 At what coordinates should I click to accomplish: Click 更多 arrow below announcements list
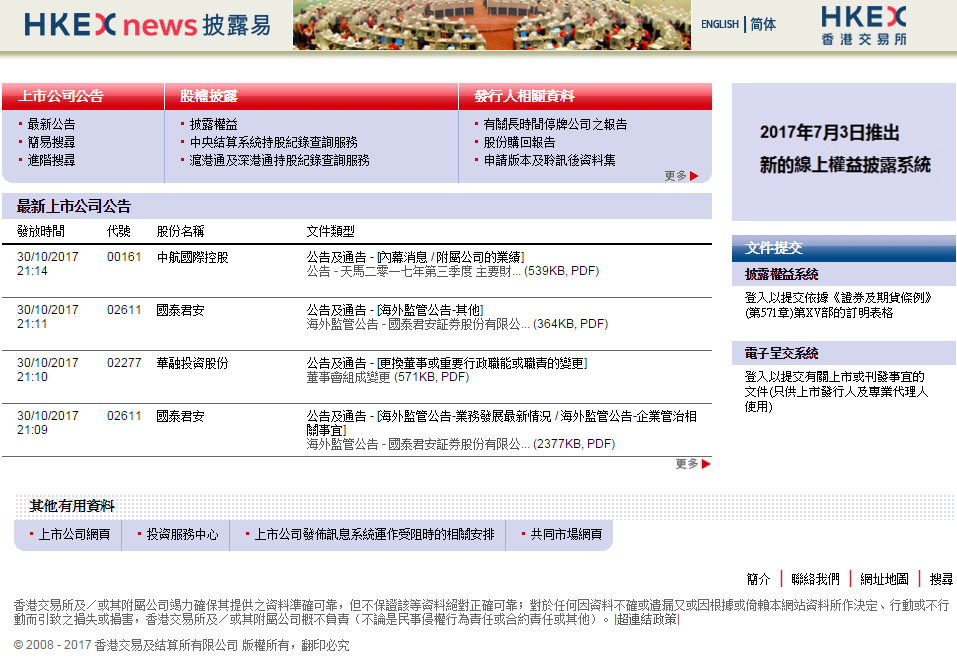tap(693, 464)
